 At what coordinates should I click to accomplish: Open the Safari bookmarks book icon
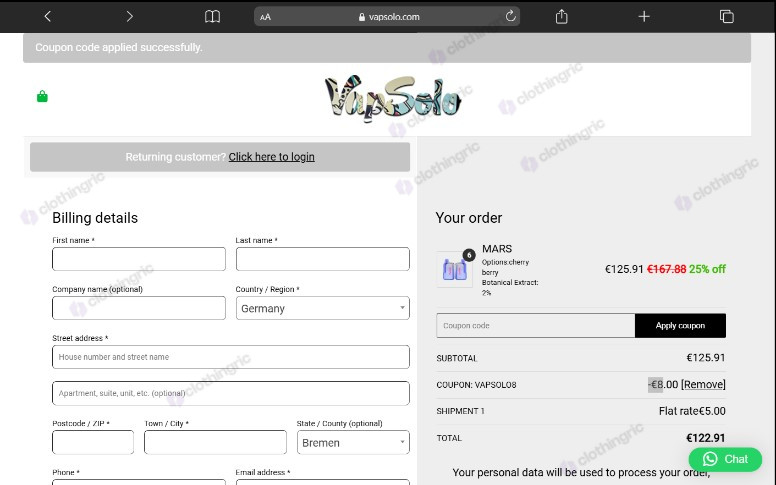[x=212, y=16]
